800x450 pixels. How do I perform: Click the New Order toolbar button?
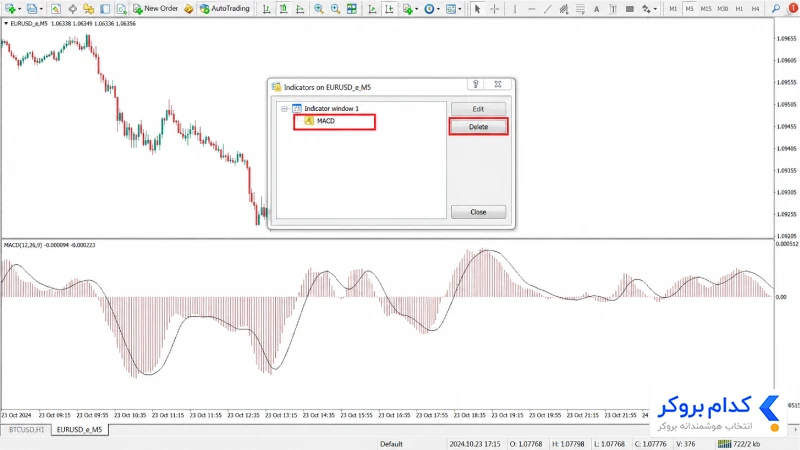(x=156, y=9)
